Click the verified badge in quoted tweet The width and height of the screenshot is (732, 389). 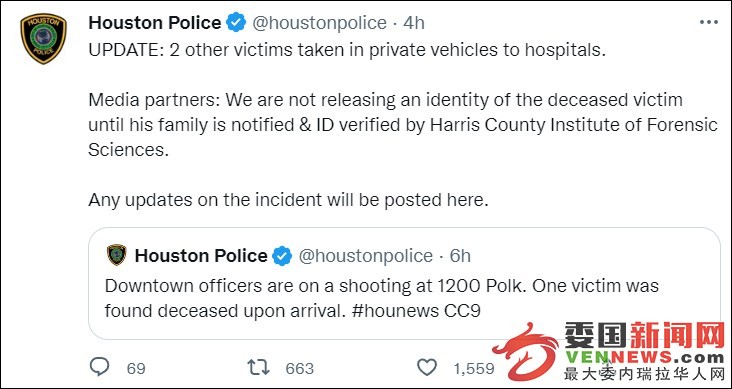click(282, 256)
